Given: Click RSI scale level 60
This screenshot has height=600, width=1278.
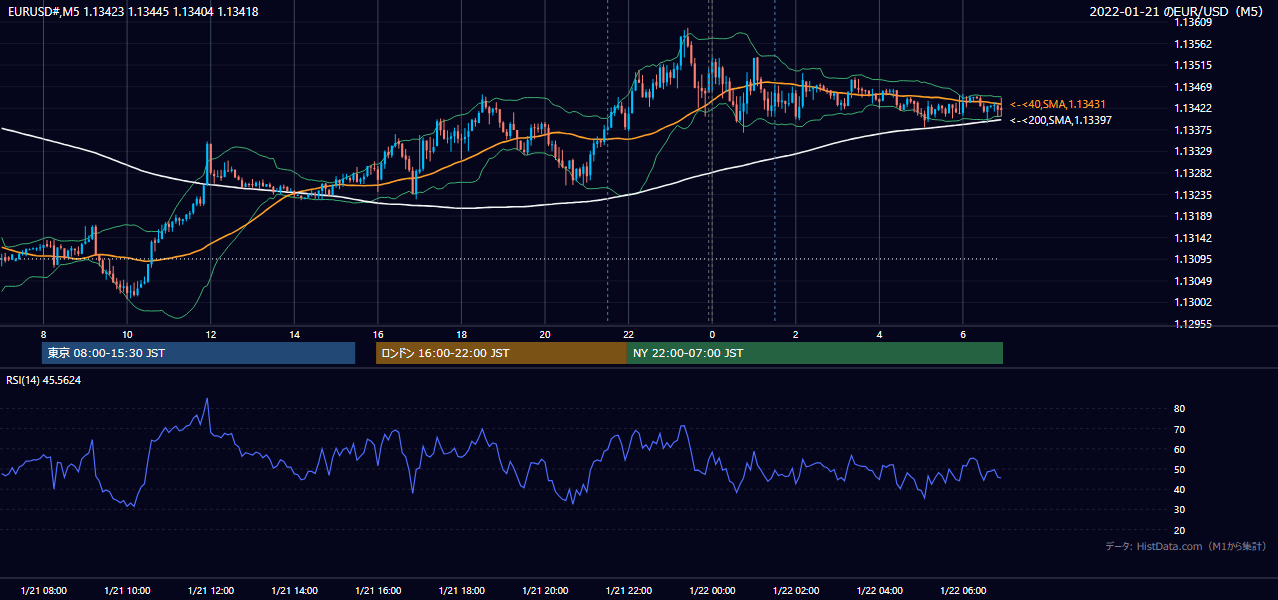Looking at the screenshot, I should 1180,449.
